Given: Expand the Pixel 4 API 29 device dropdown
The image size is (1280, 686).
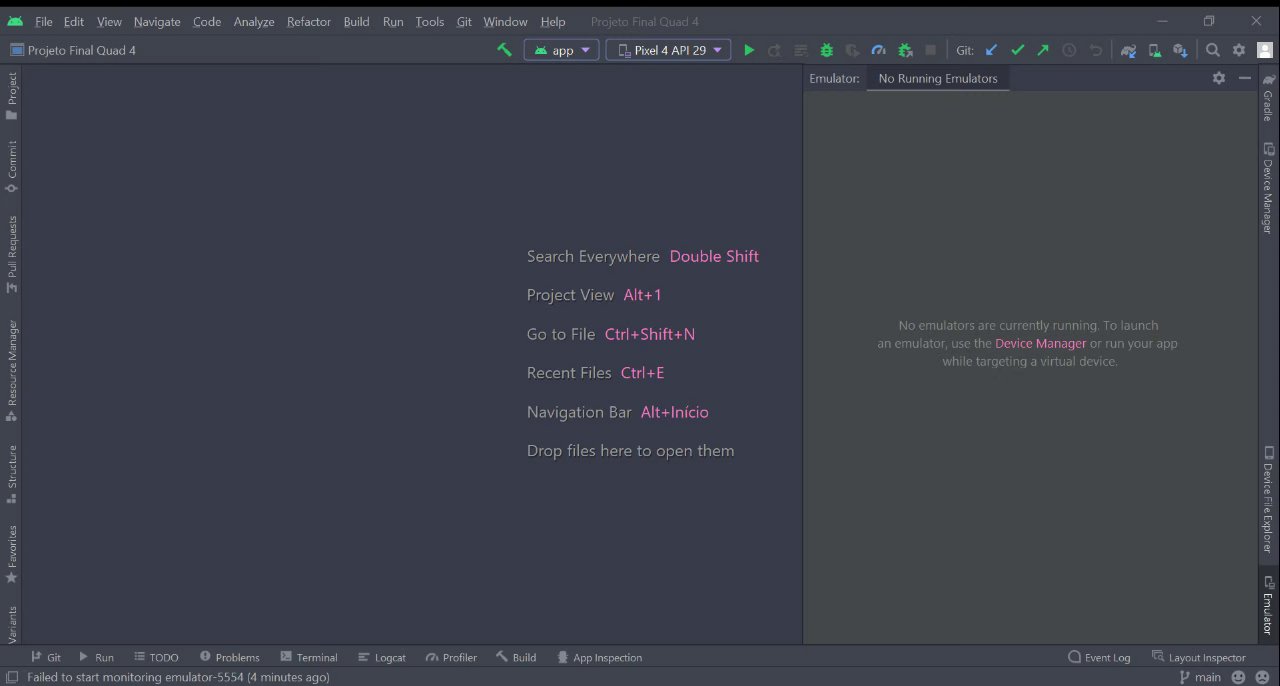Looking at the screenshot, I should click(x=668, y=50).
